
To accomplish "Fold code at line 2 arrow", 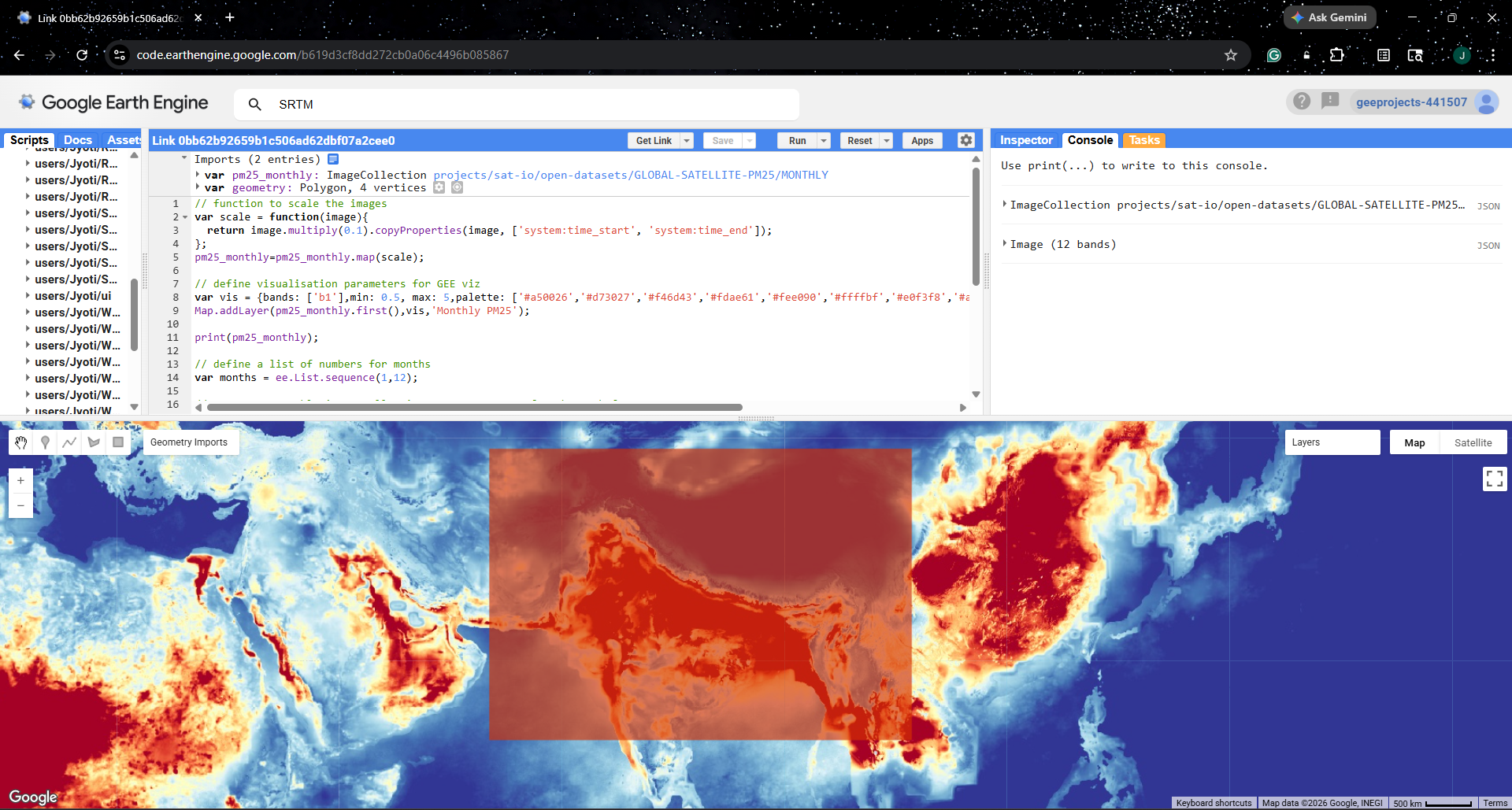I will pos(185,217).
